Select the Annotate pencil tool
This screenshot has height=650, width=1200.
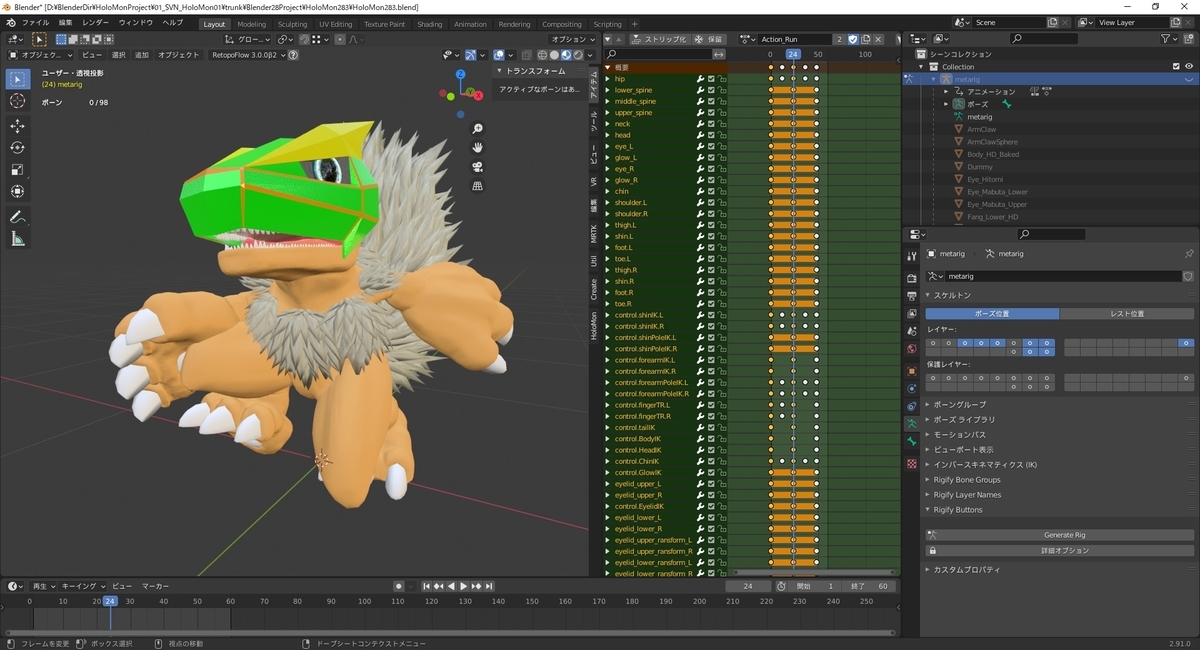[x=18, y=217]
